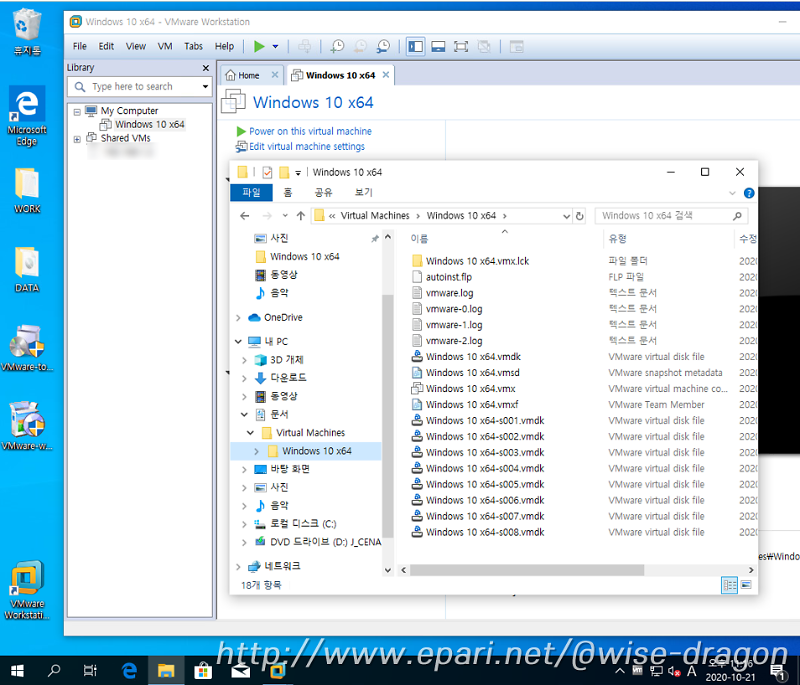
Task: Take a snapshot of this virtual machine
Action: pos(337,46)
